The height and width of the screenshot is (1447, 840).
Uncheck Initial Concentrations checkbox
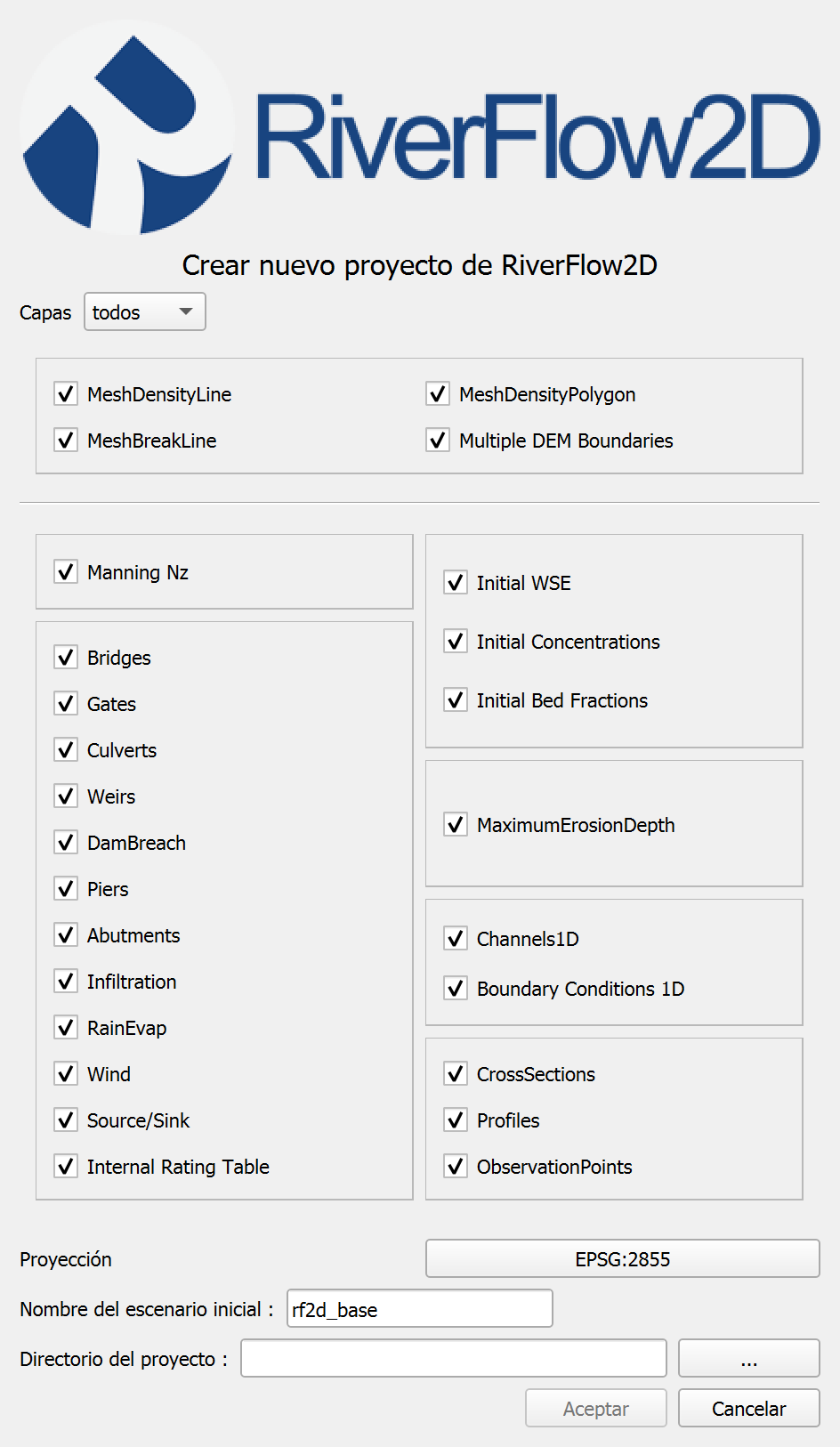click(x=456, y=641)
